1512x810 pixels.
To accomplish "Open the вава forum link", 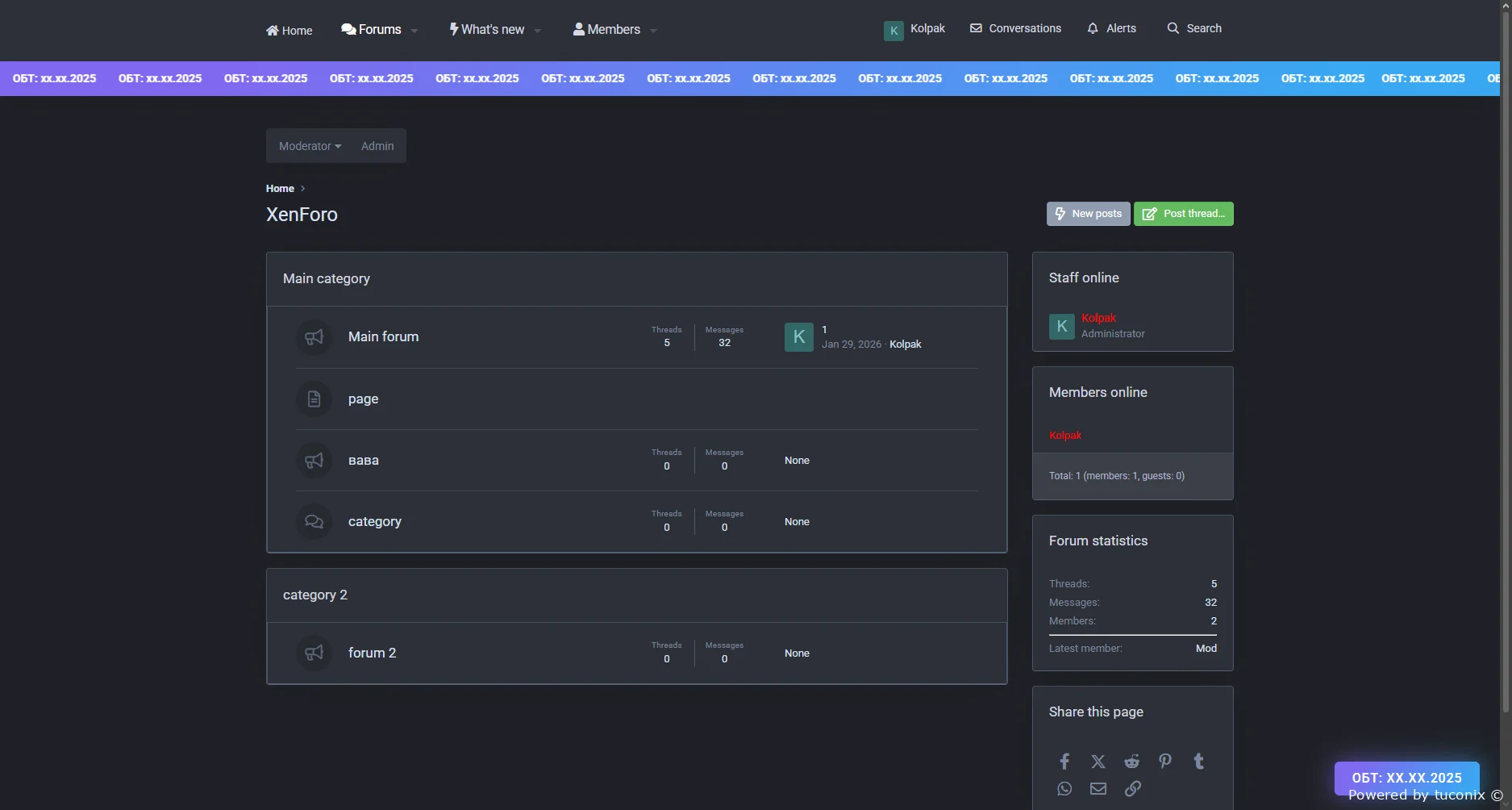I will click(x=364, y=460).
